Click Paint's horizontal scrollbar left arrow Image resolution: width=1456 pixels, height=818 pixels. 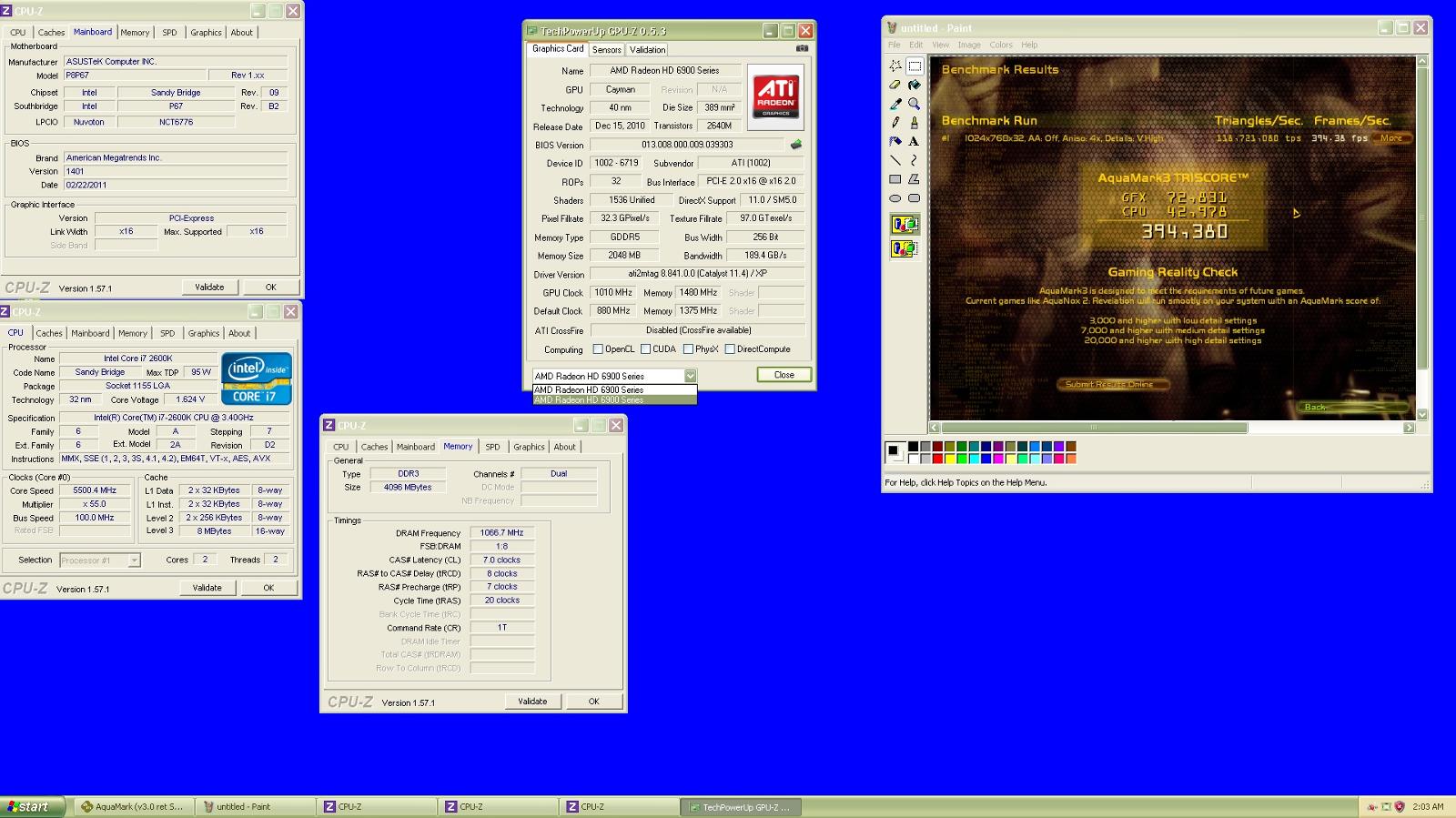935,427
